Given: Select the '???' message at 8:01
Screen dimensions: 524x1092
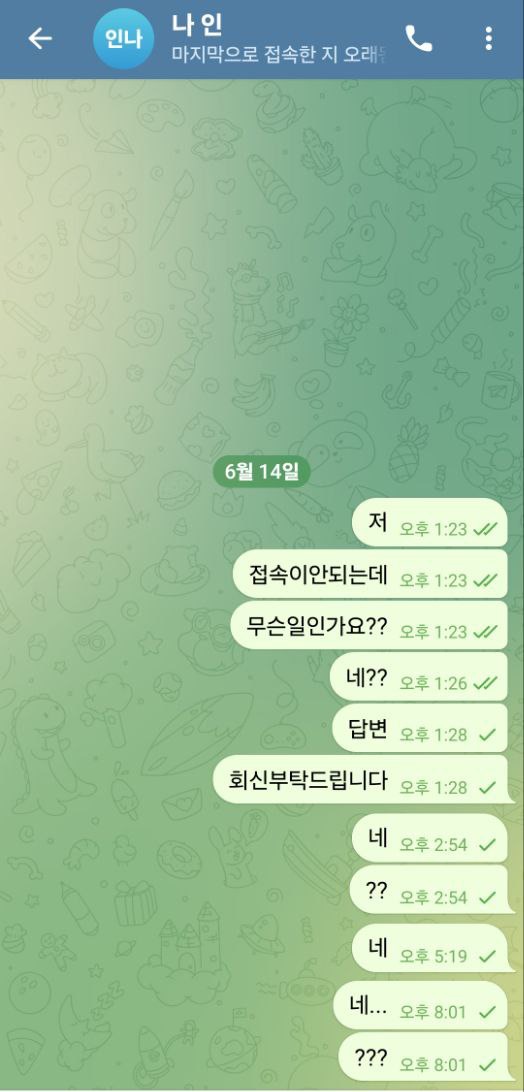Looking at the screenshot, I should pos(423,1056).
